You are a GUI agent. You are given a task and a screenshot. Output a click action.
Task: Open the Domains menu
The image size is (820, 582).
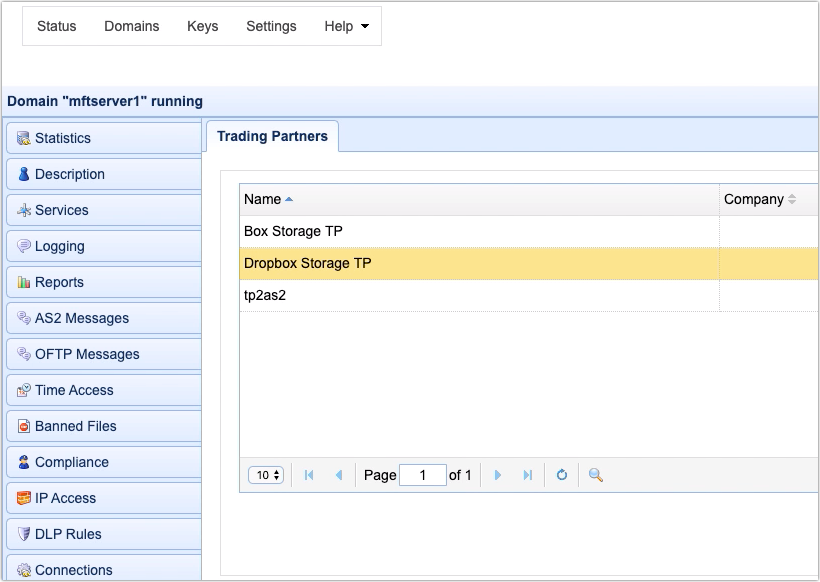coord(131,26)
